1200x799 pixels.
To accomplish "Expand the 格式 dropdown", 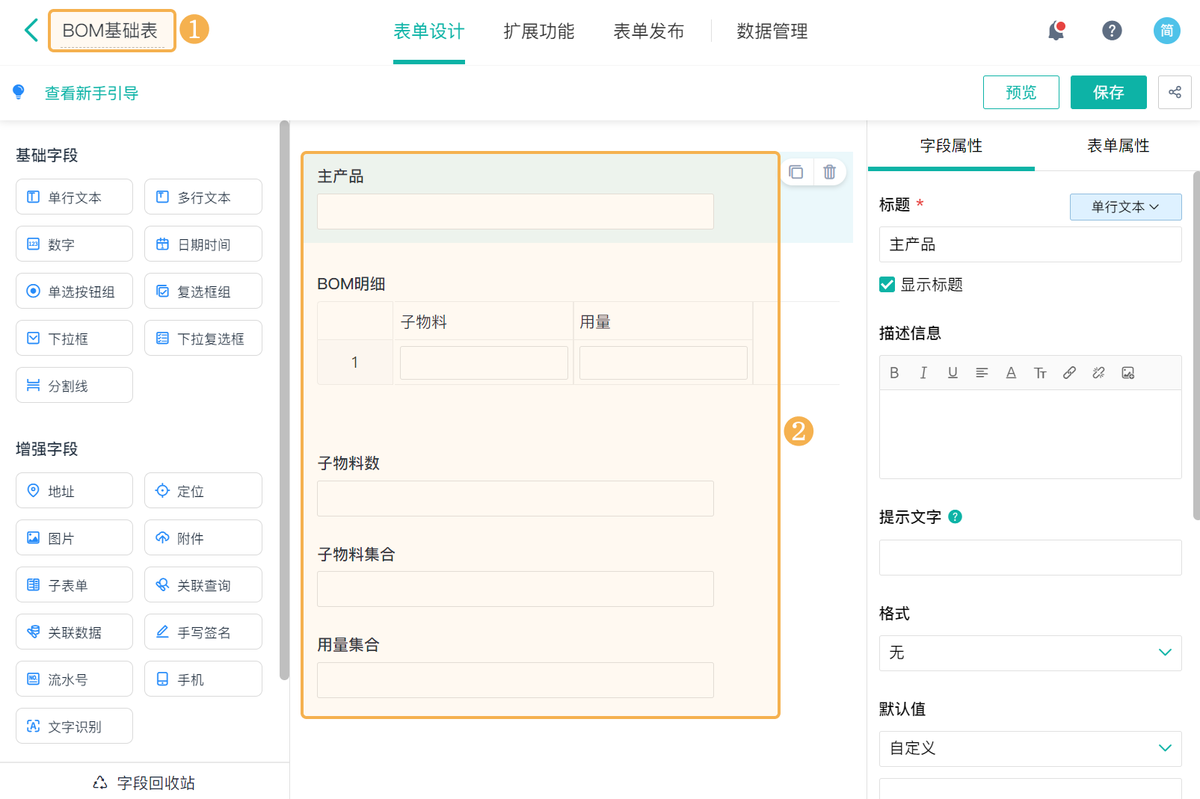I will click(x=1030, y=652).
